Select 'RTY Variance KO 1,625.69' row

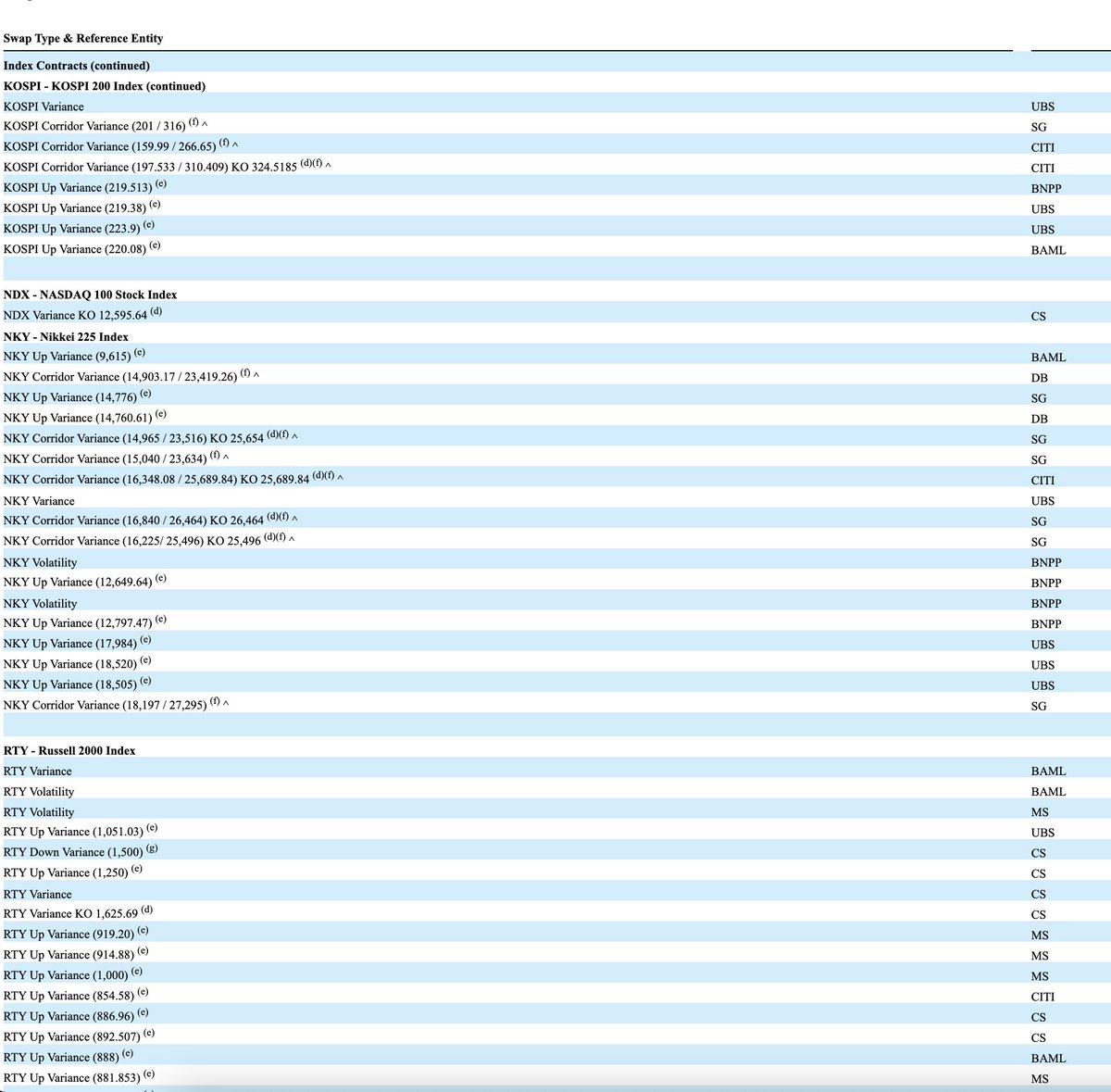(555, 912)
